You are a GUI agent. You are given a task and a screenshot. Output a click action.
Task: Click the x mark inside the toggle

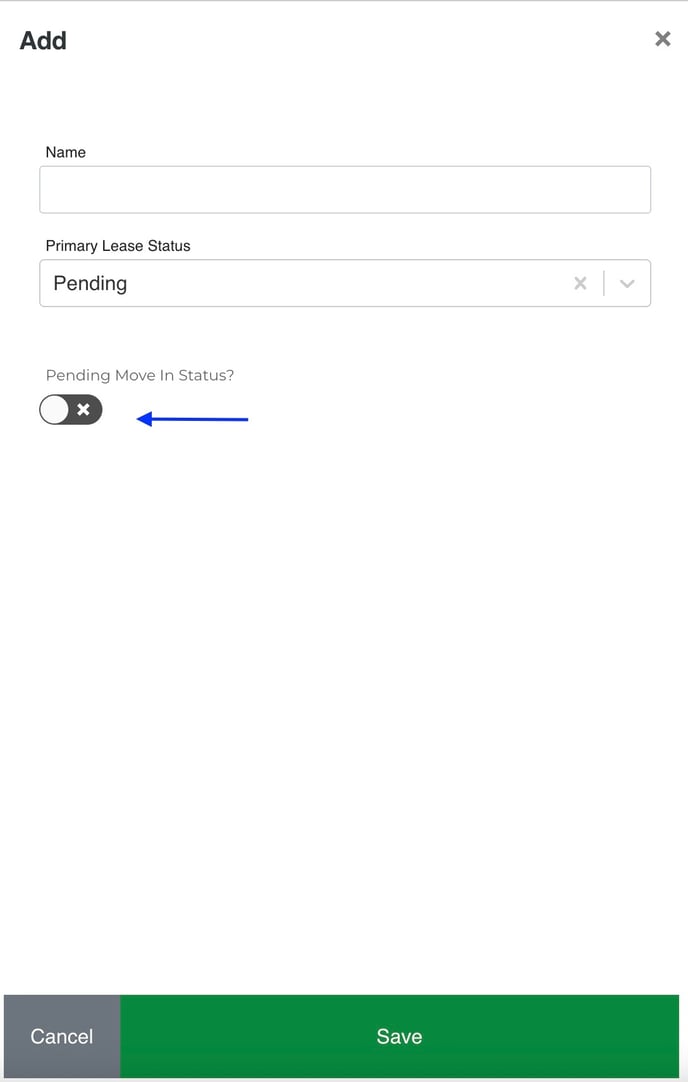click(x=84, y=409)
